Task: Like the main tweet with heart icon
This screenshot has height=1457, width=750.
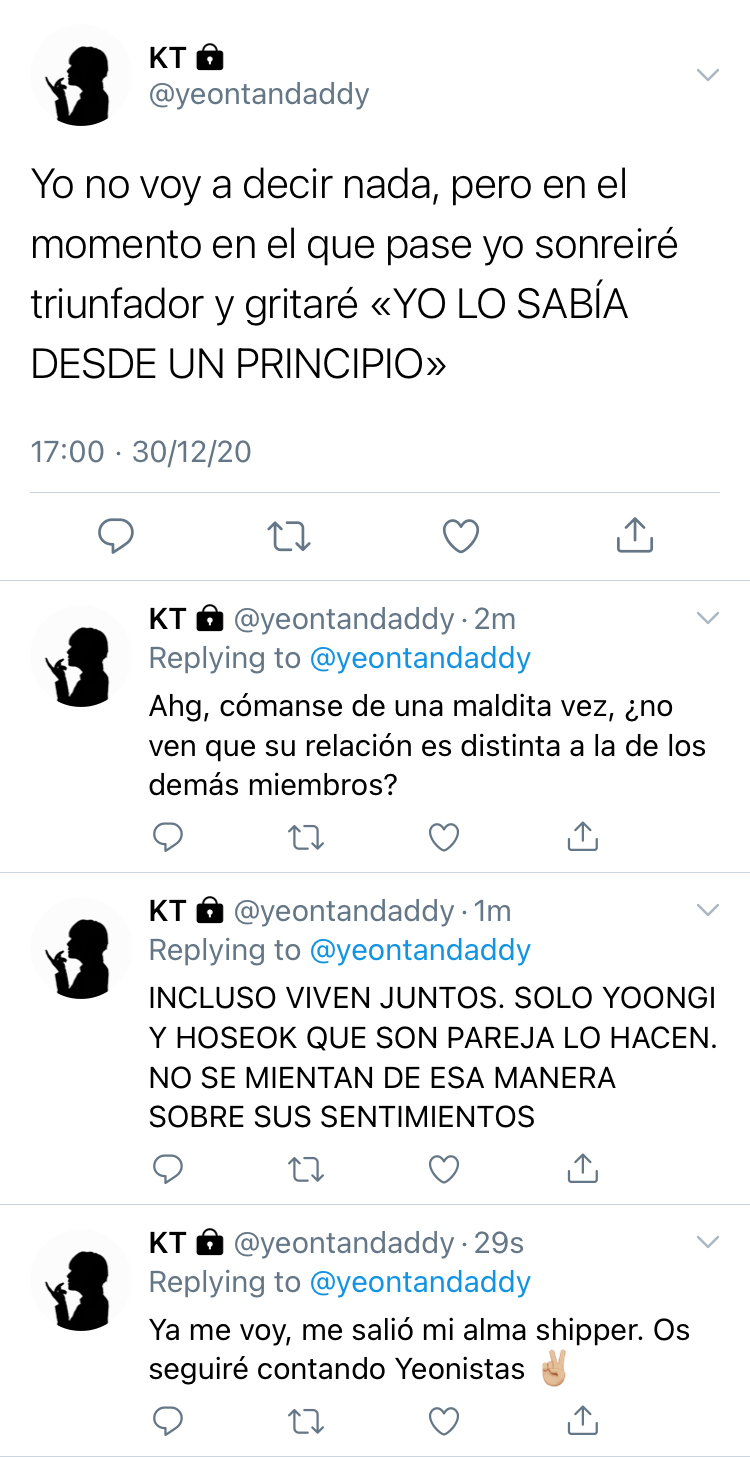Action: [461, 537]
